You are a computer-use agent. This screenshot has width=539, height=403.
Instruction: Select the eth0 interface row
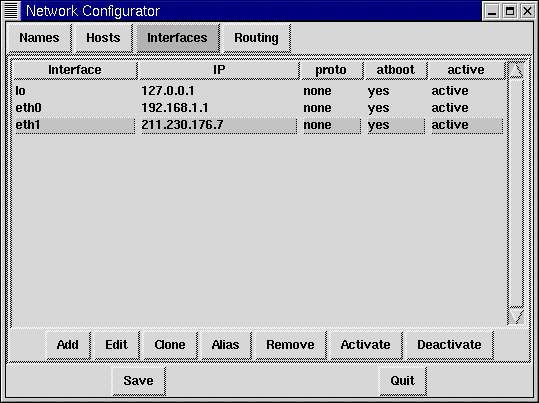(259, 108)
